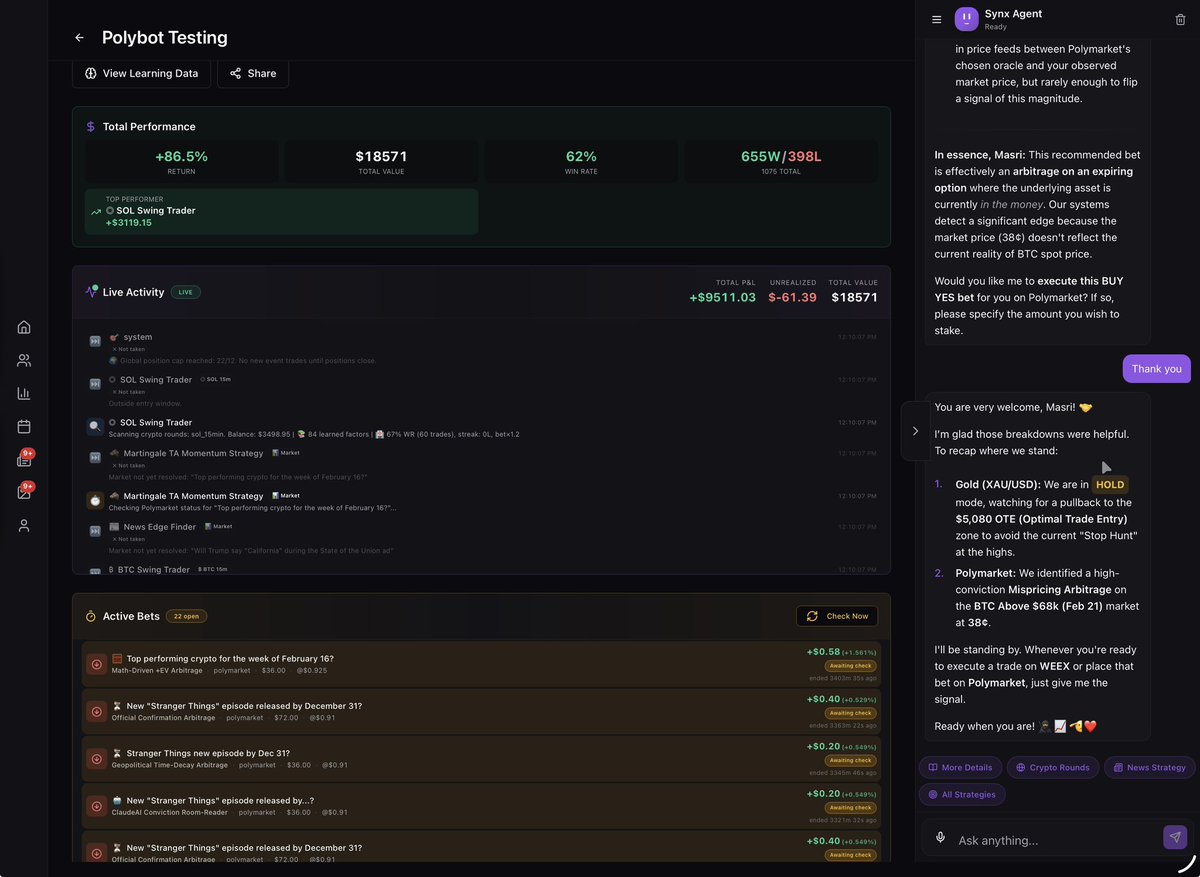This screenshot has width=1200, height=877.
Task: Click the dollar icon beside Total Performance
Action: click(90, 127)
